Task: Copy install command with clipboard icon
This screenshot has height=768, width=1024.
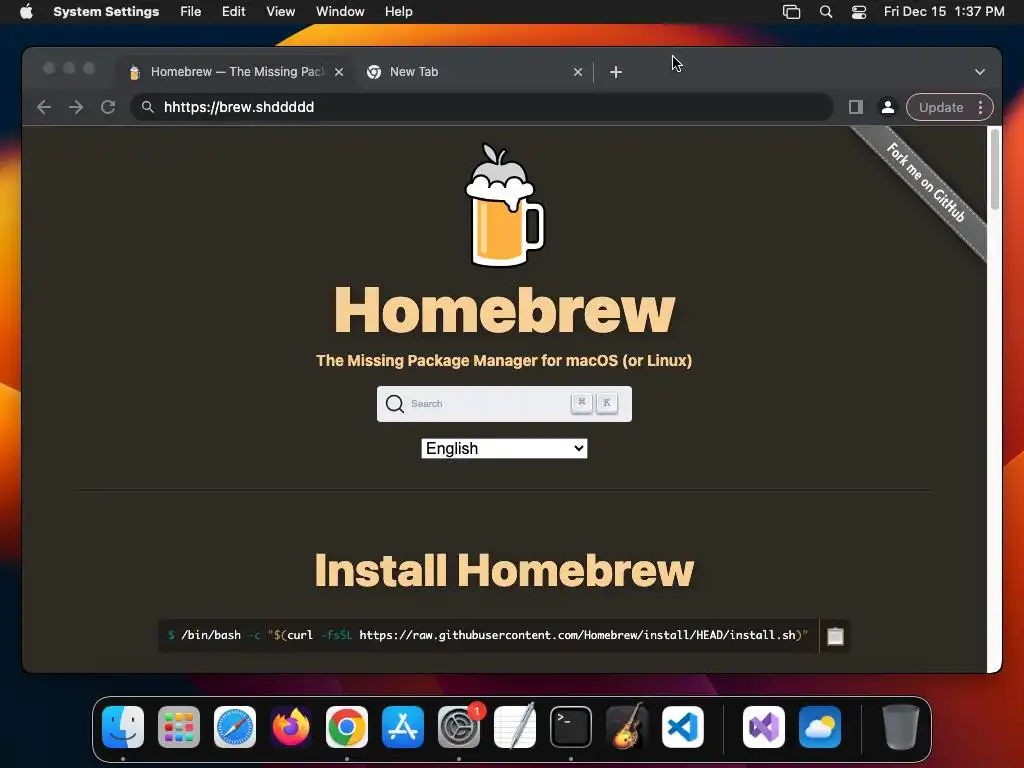Action: click(x=835, y=636)
